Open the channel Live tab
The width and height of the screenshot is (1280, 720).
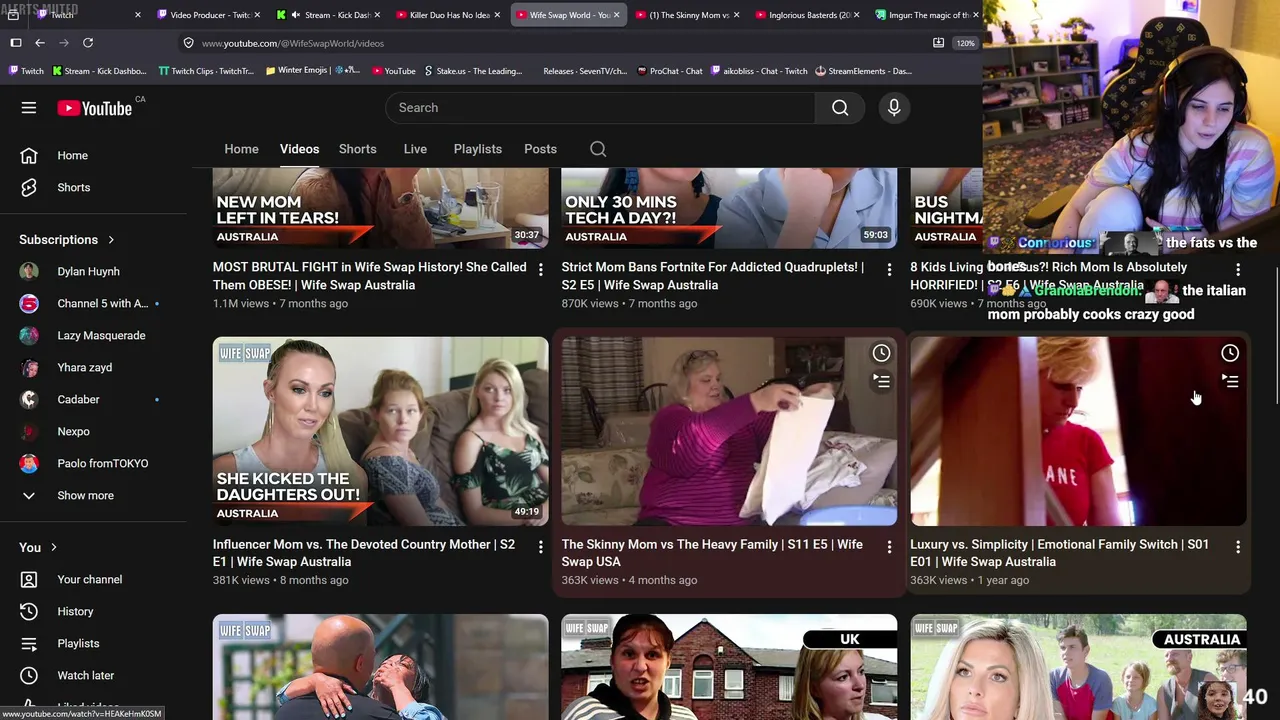pos(415,149)
